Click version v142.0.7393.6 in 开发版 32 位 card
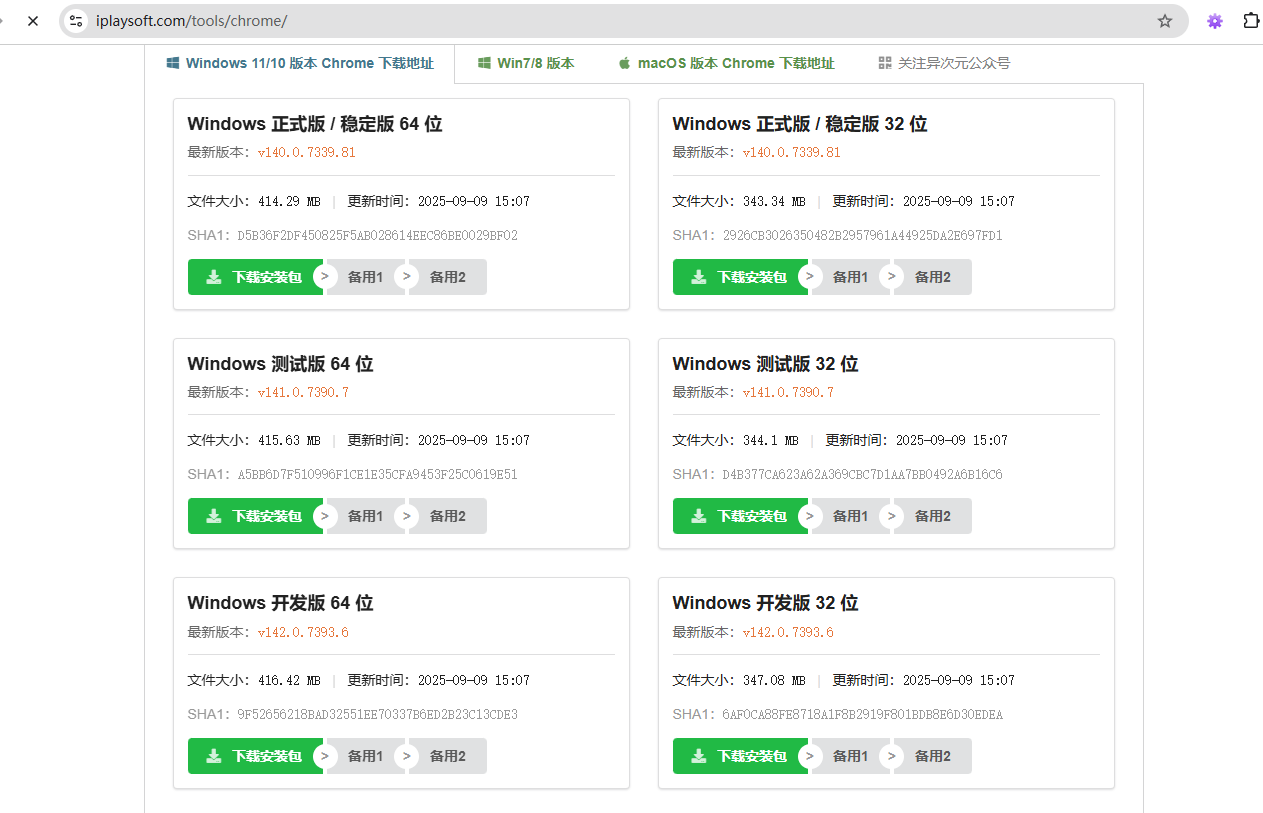The image size is (1263, 813). coord(788,632)
